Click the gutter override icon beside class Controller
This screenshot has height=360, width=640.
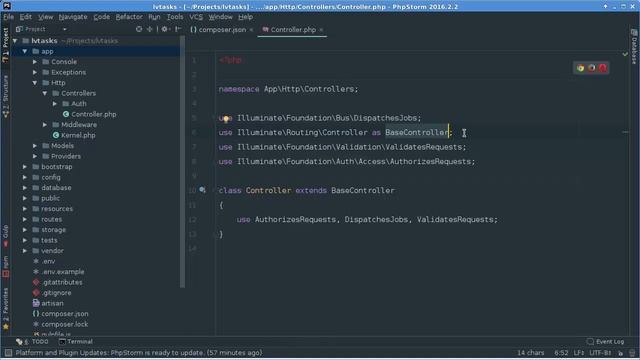(x=202, y=190)
